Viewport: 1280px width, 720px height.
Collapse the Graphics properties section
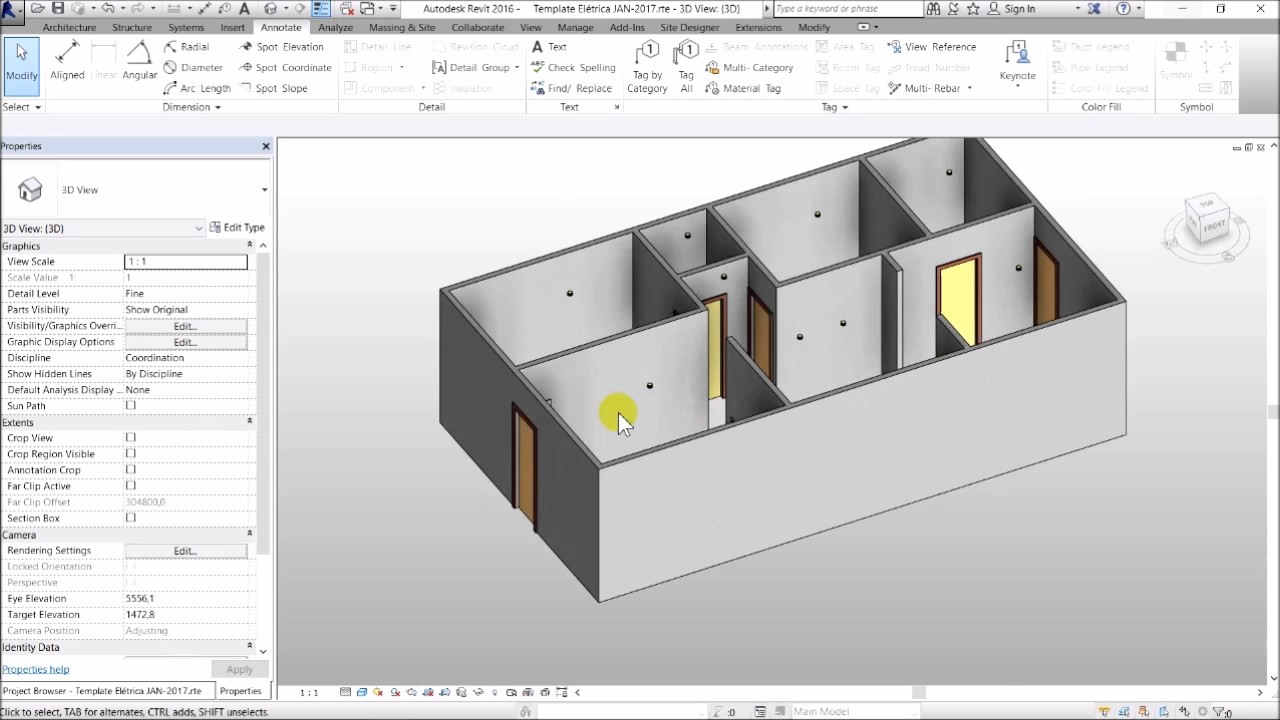pos(250,245)
